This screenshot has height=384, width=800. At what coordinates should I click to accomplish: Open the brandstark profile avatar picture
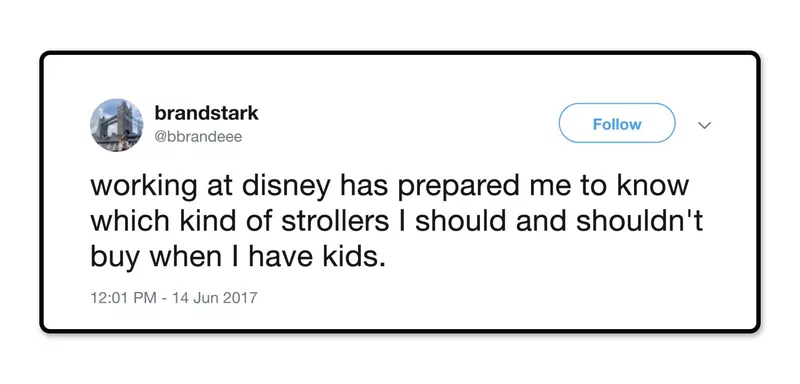(116, 125)
